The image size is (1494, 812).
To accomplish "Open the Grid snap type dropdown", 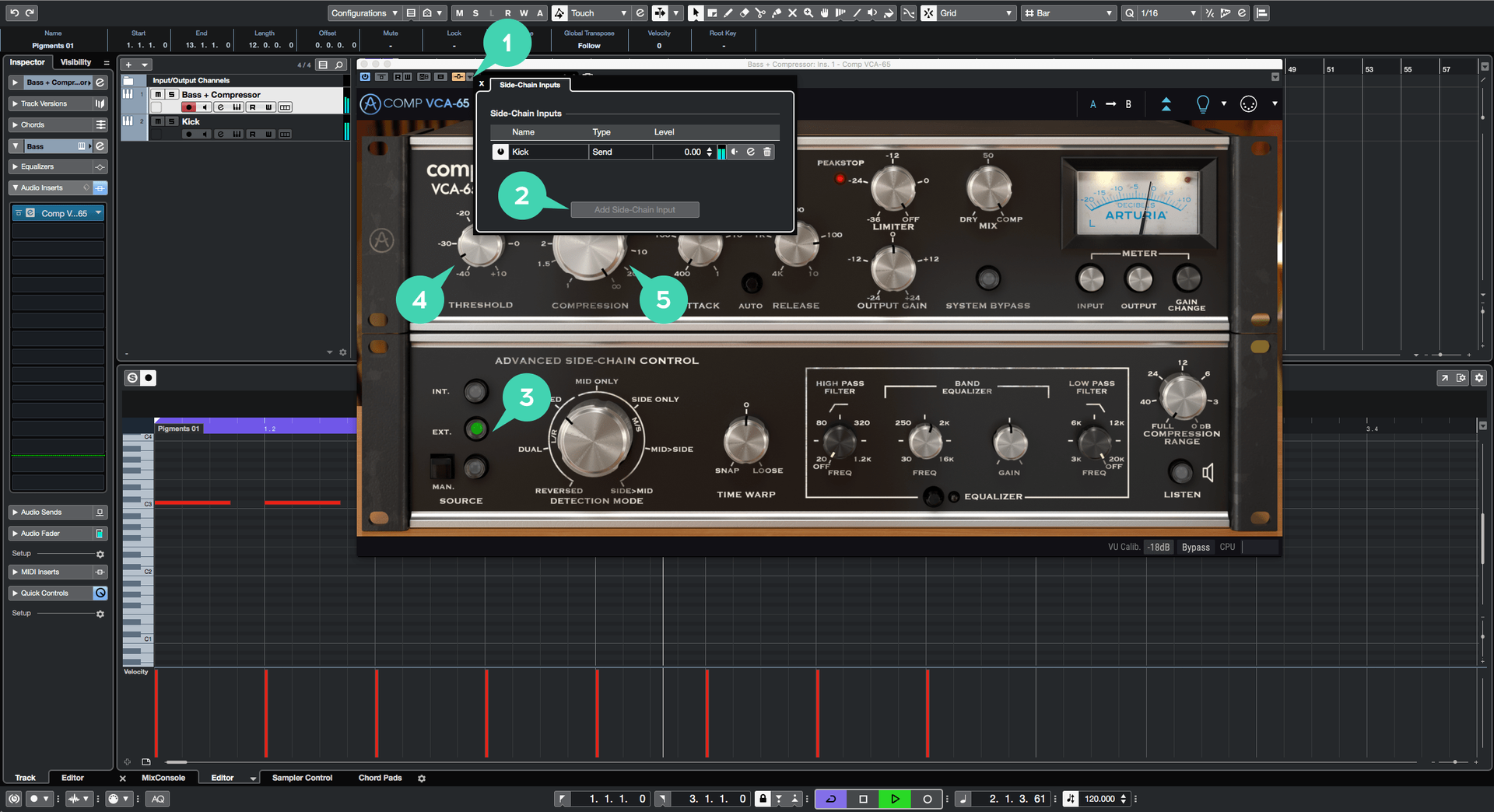I will (976, 13).
